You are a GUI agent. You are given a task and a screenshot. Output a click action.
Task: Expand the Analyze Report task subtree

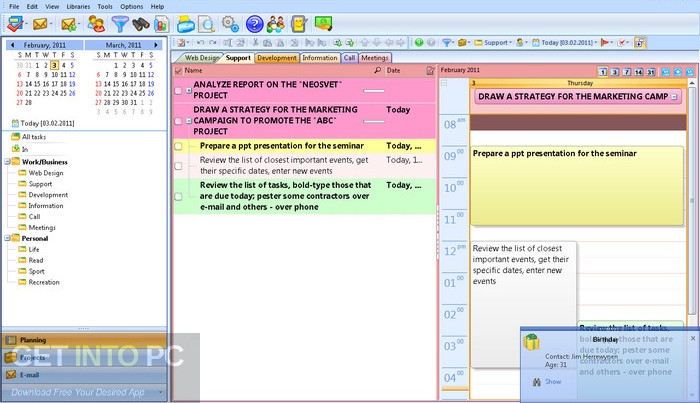[x=189, y=91]
